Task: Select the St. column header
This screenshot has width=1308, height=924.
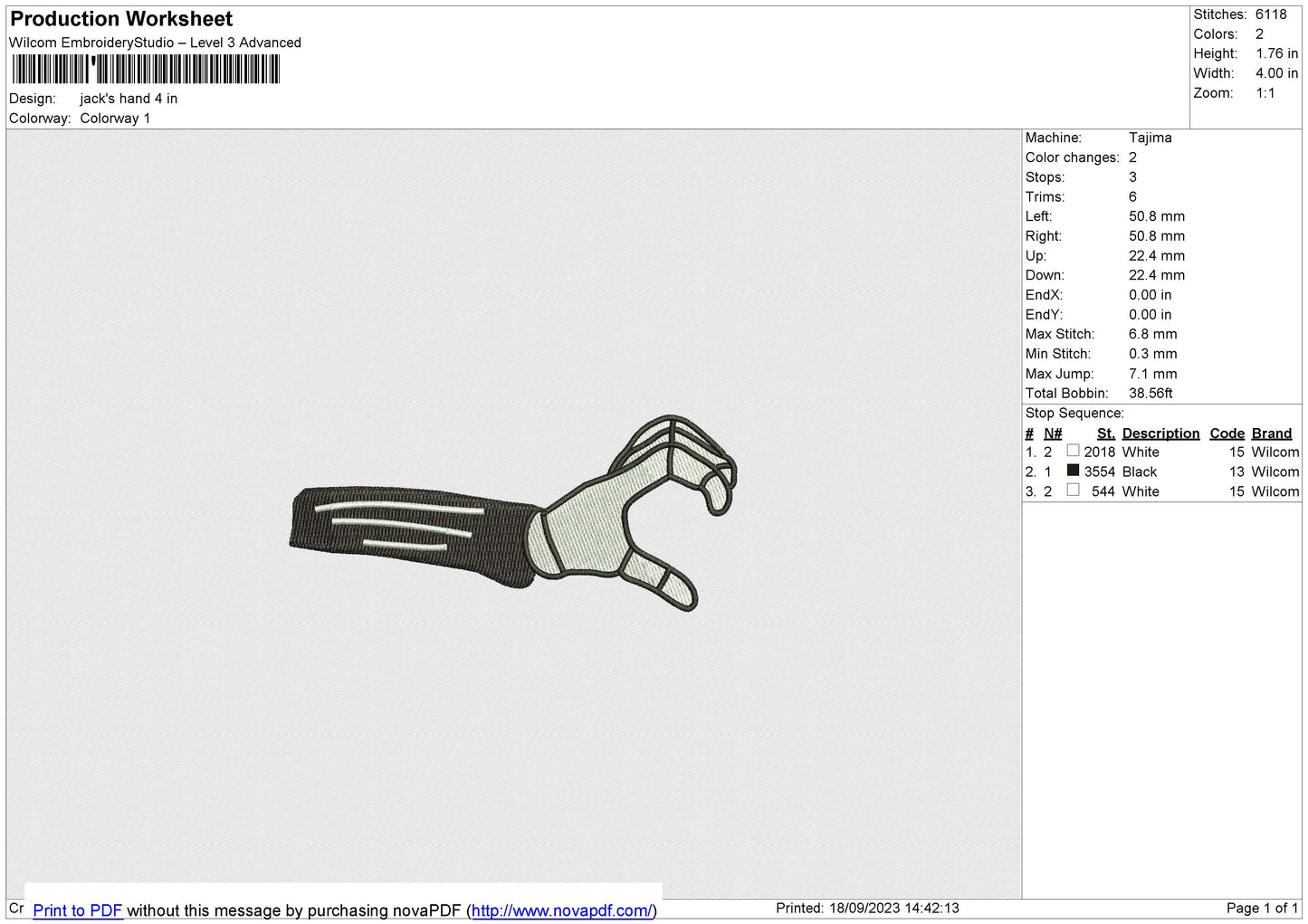Action: (x=1106, y=433)
